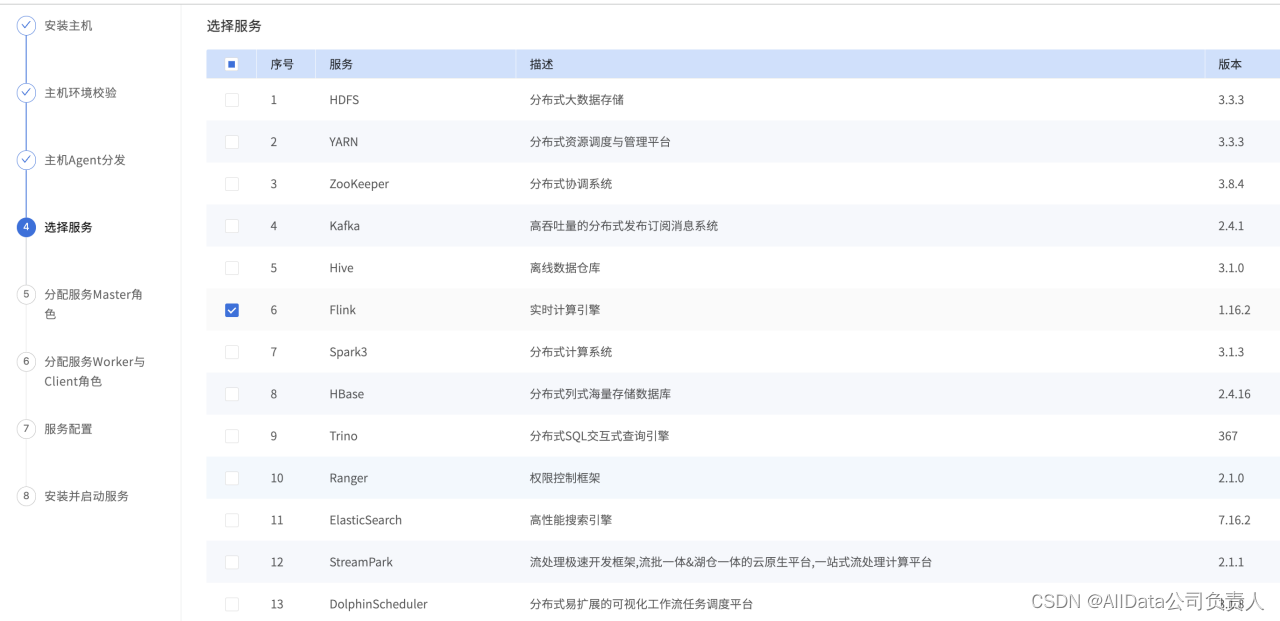Check the YARN service checkbox
Screen dimensions: 1280x621
(232, 142)
